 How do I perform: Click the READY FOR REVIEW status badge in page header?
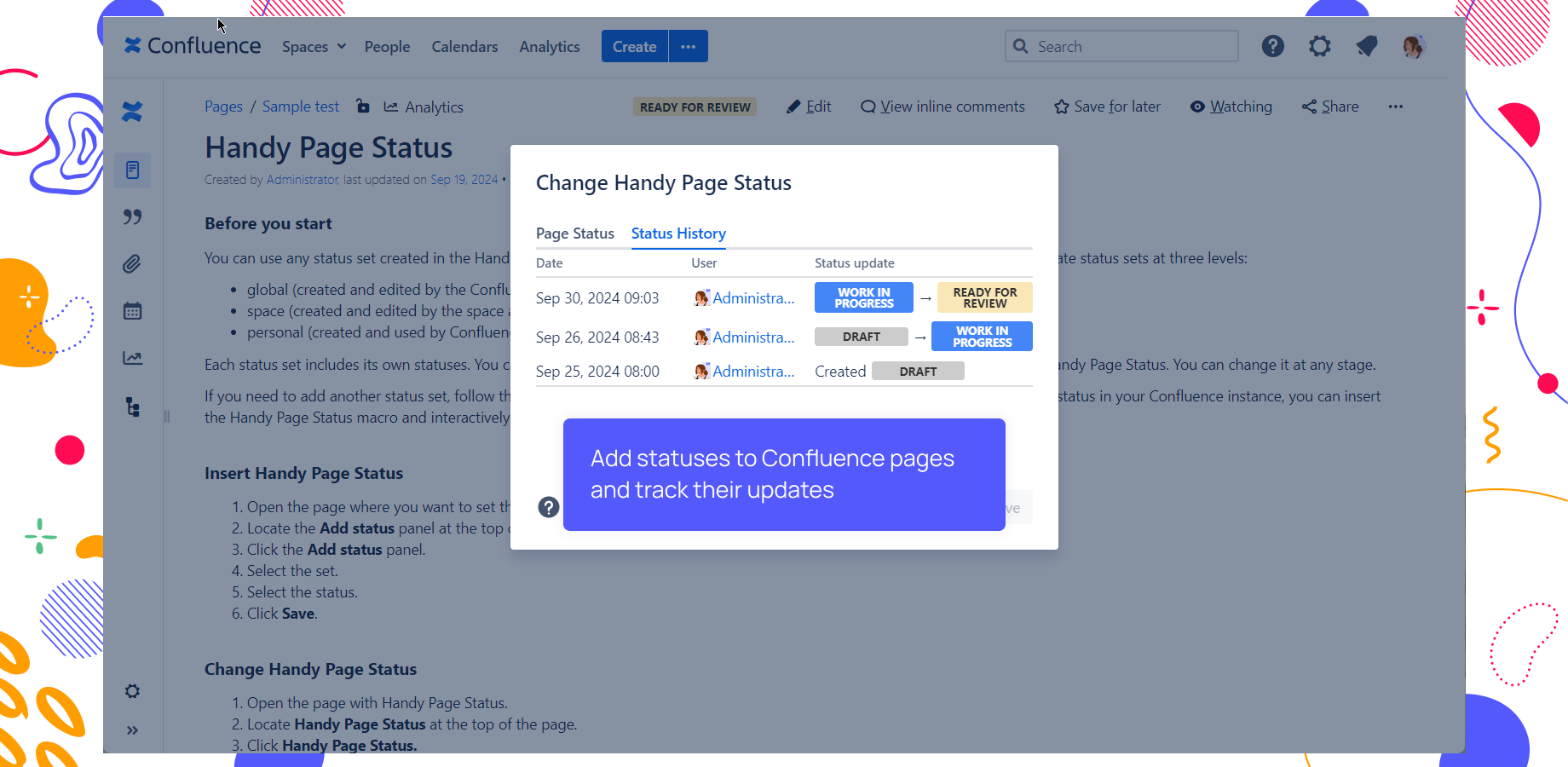[x=695, y=107]
